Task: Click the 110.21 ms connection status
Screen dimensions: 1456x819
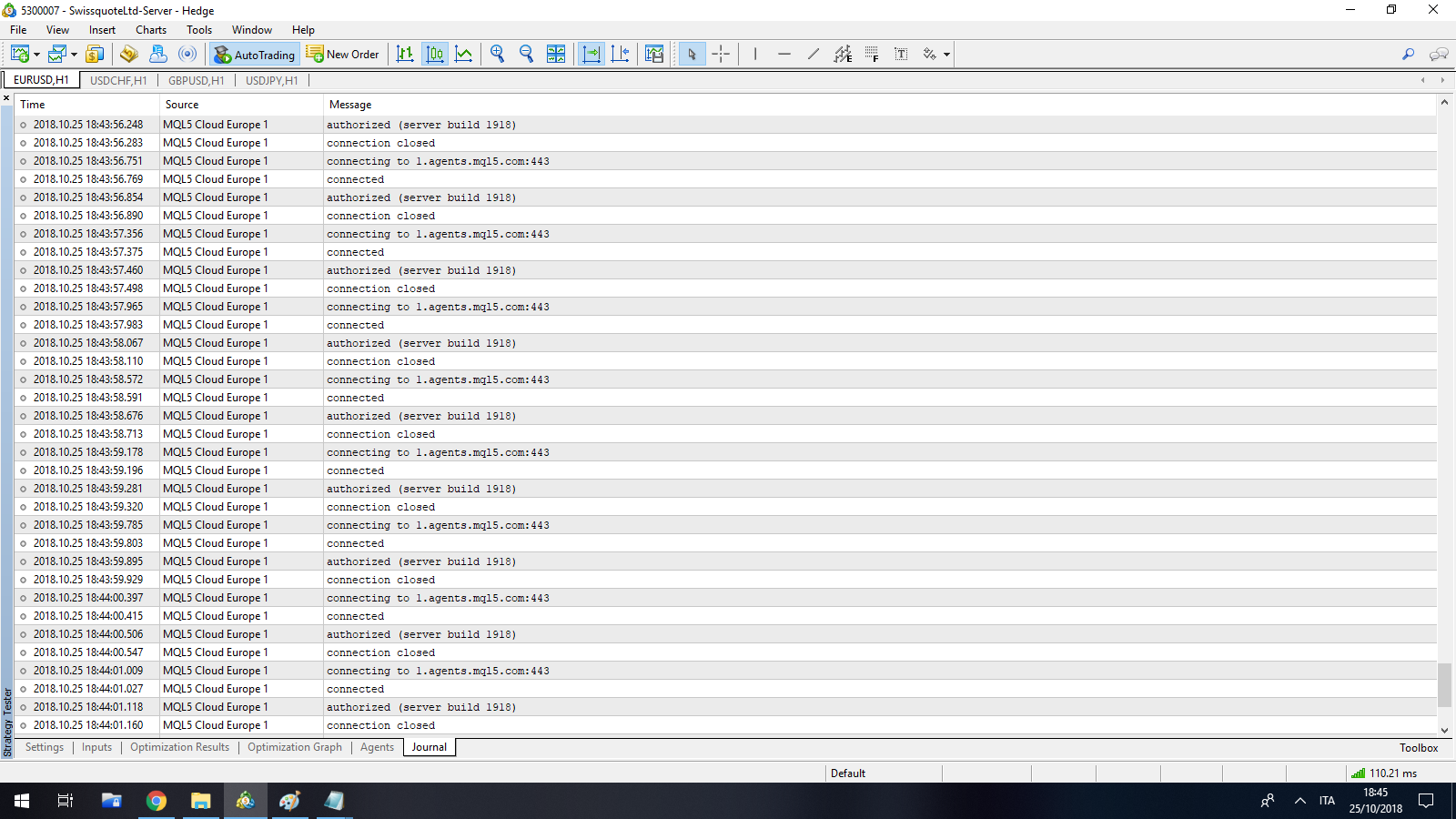Action: pyautogui.click(x=1384, y=773)
